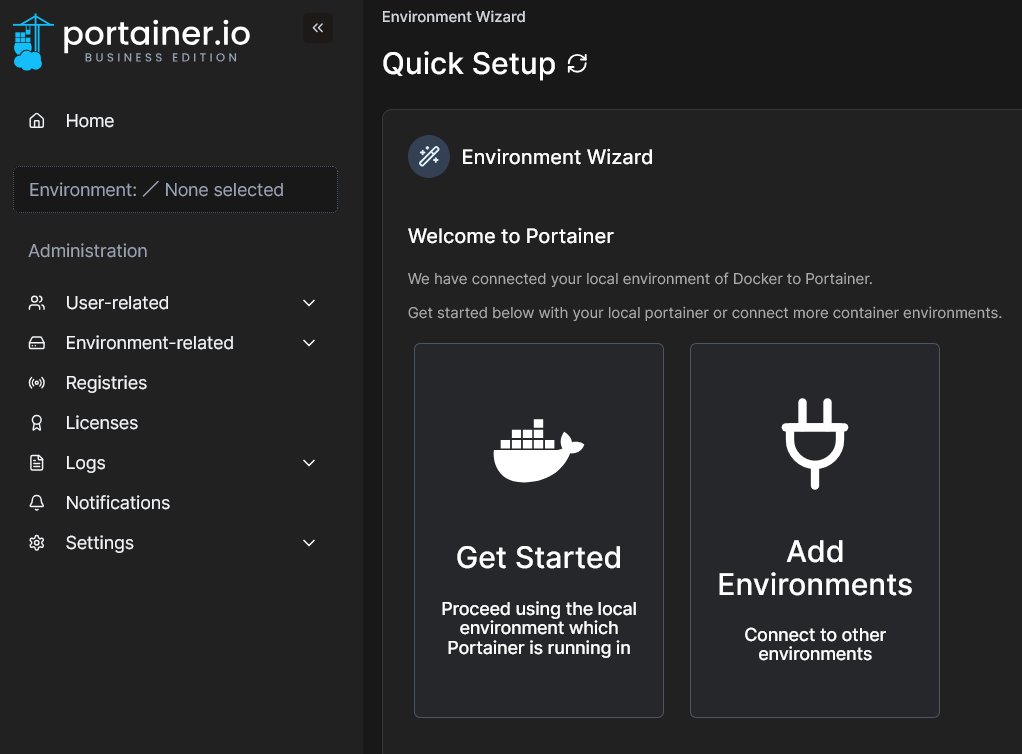Click the refresh icon beside Quick Setup

click(577, 64)
